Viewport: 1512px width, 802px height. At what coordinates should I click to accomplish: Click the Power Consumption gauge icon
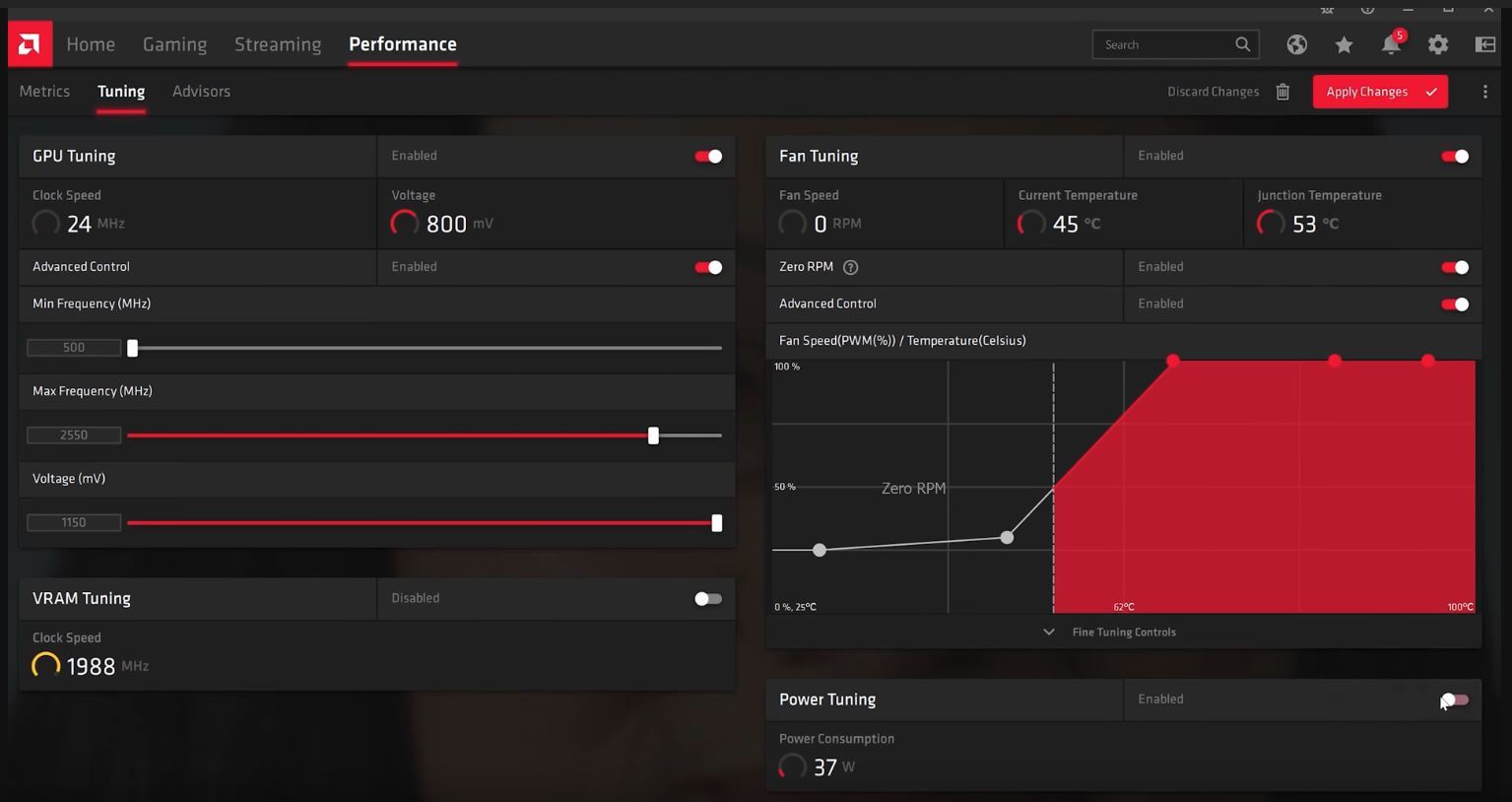[x=792, y=767]
